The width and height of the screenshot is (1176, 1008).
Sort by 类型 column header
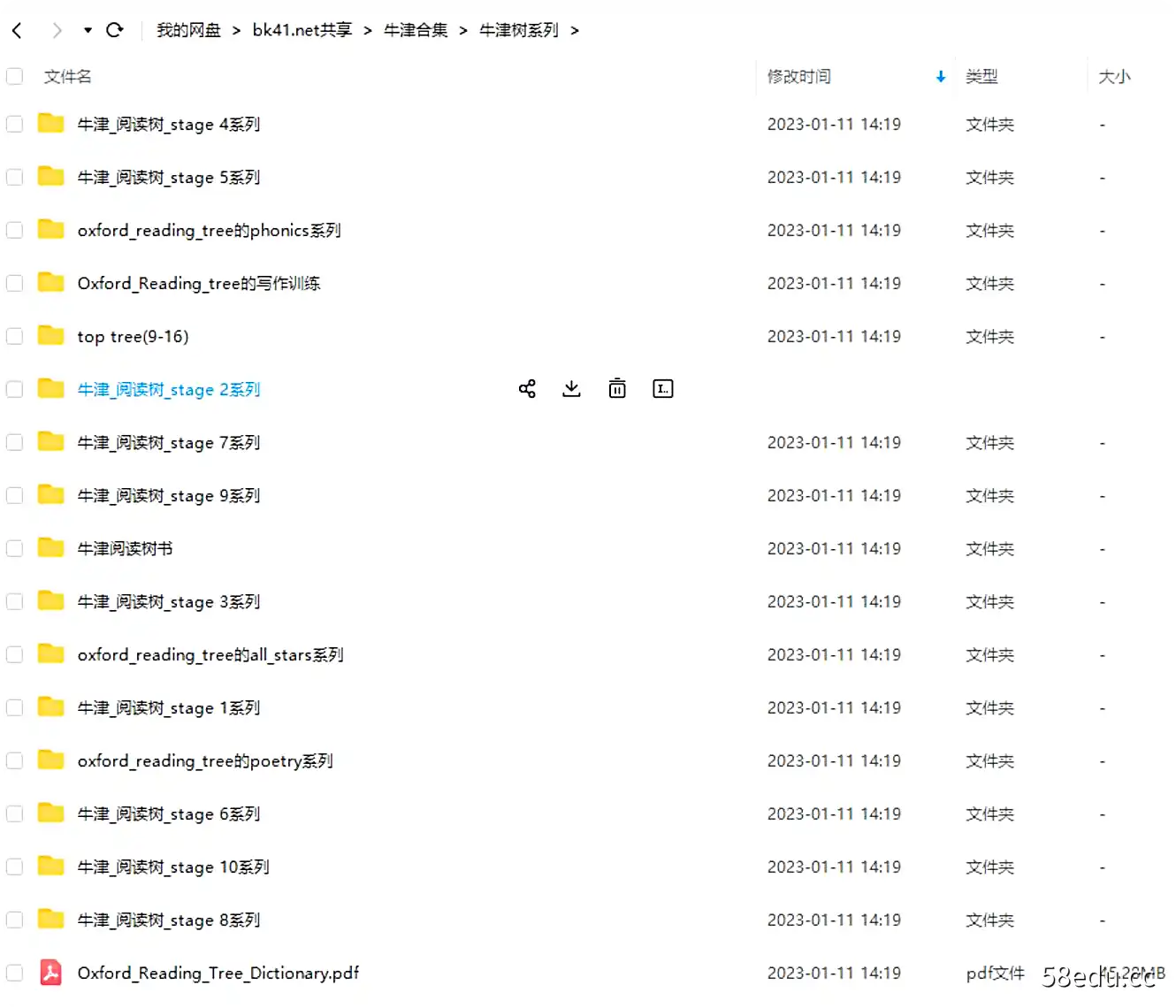(x=981, y=77)
